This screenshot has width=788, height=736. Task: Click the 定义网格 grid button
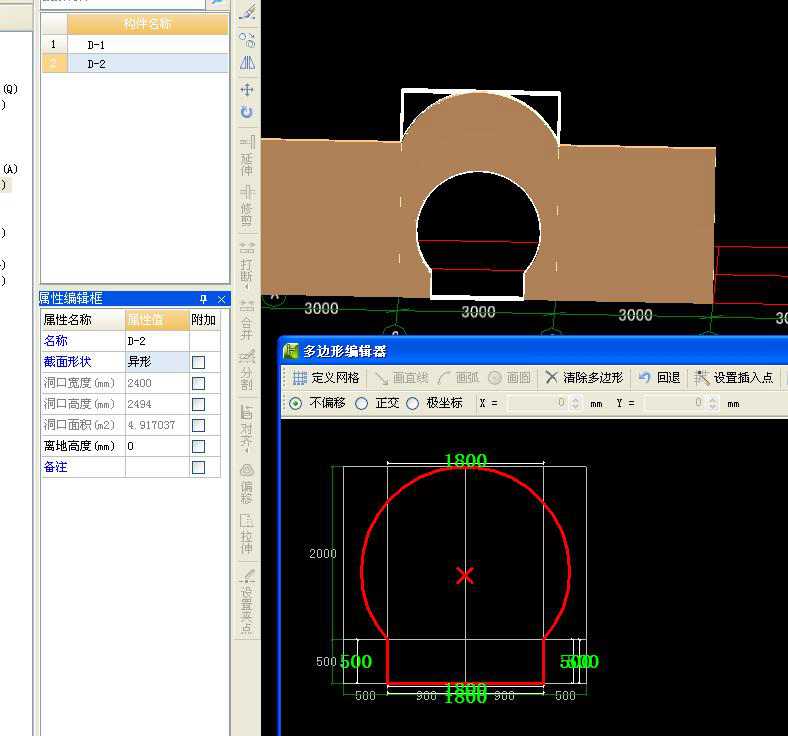326,378
